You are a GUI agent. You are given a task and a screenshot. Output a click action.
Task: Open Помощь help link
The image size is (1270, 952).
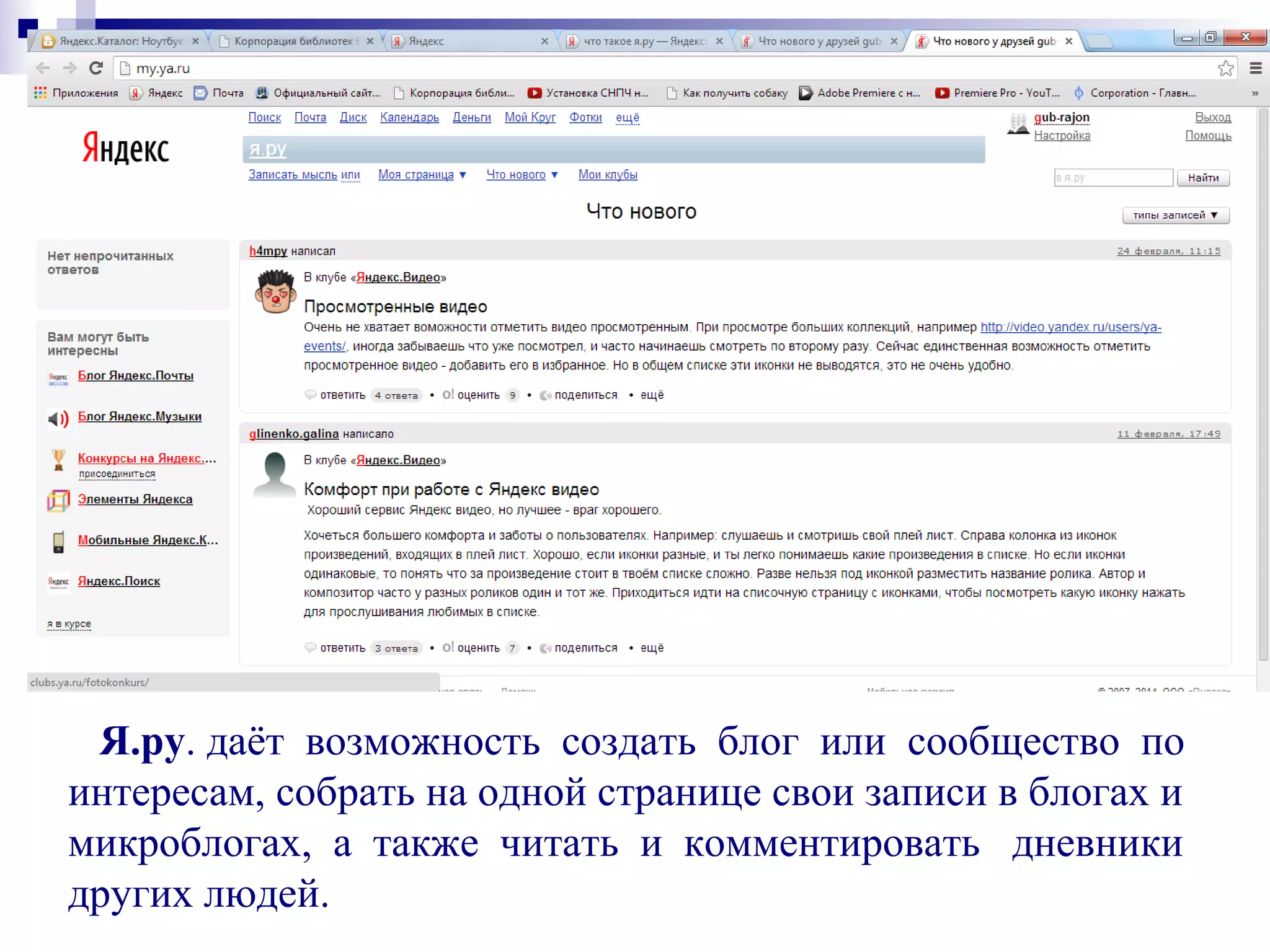tap(1208, 135)
